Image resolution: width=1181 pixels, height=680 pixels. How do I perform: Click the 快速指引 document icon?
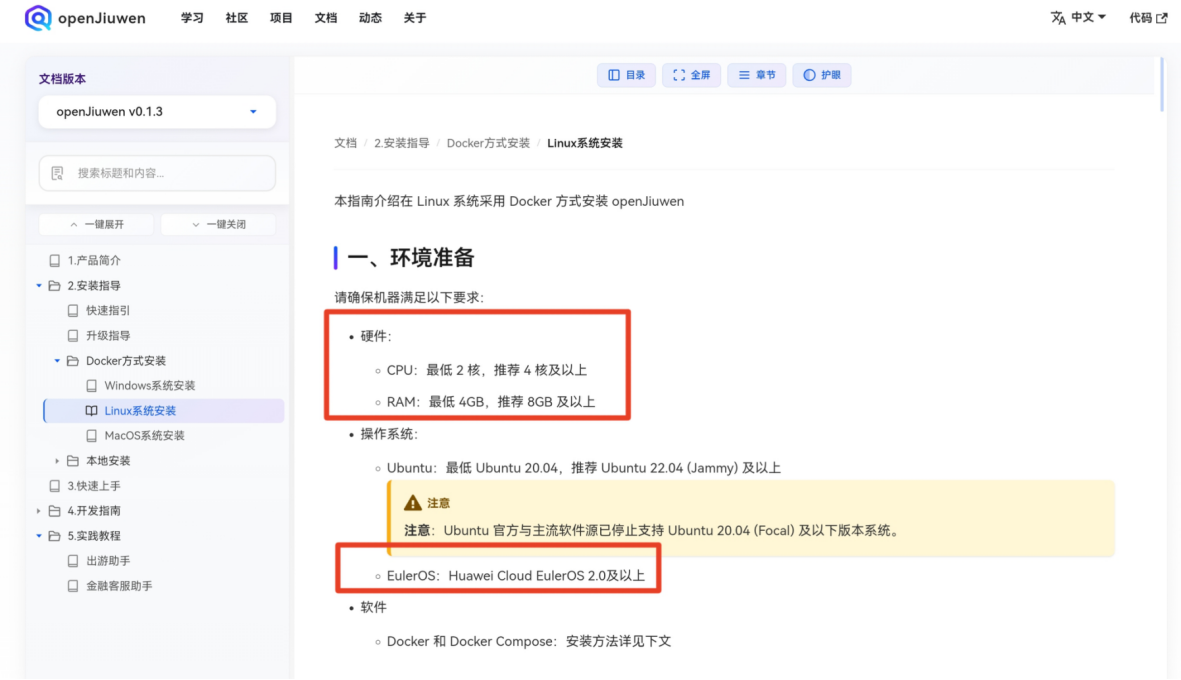72,310
